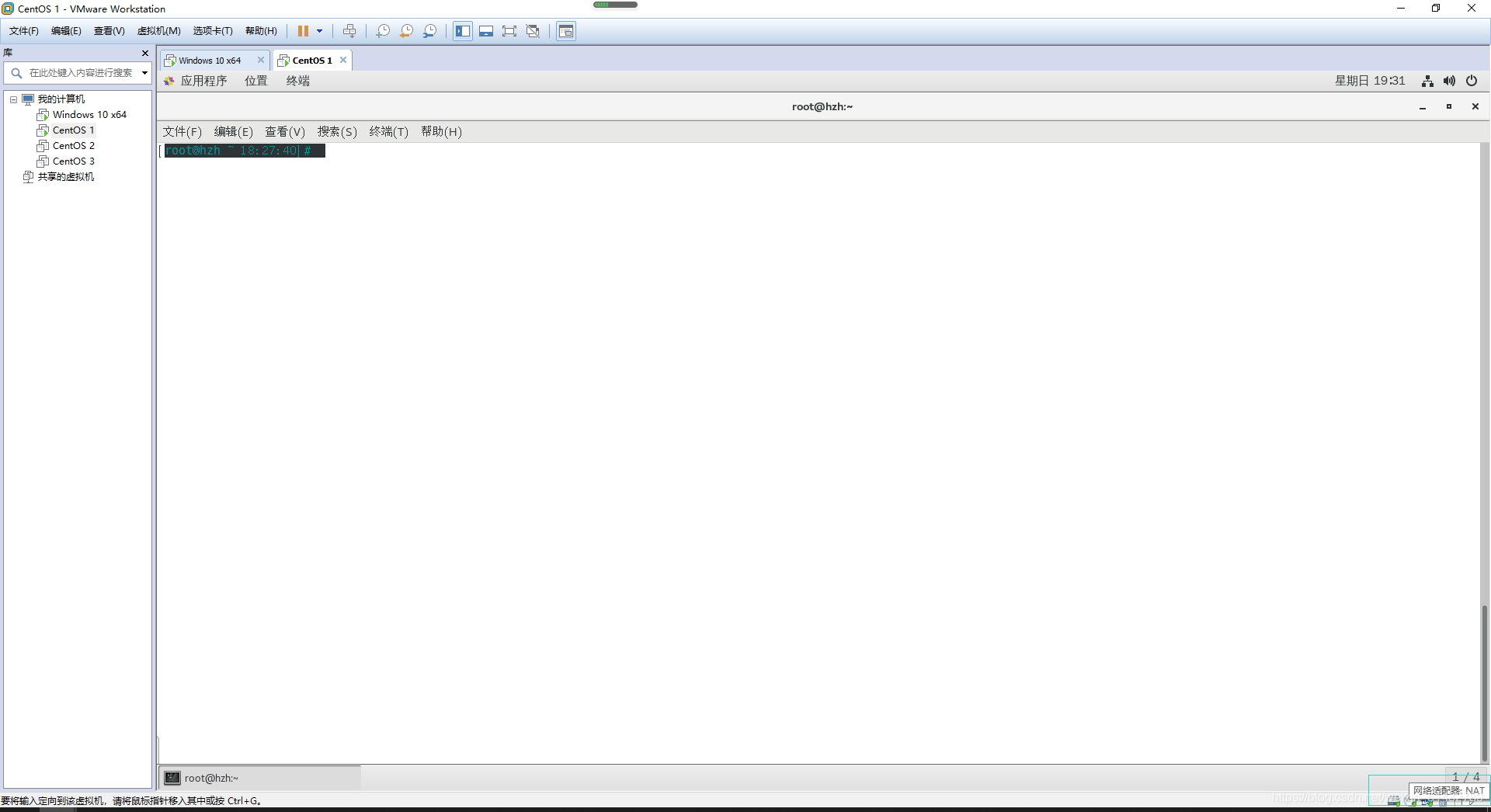Take a snapshot of this VM
Screen dimensions: 1491x812
click(x=383, y=31)
